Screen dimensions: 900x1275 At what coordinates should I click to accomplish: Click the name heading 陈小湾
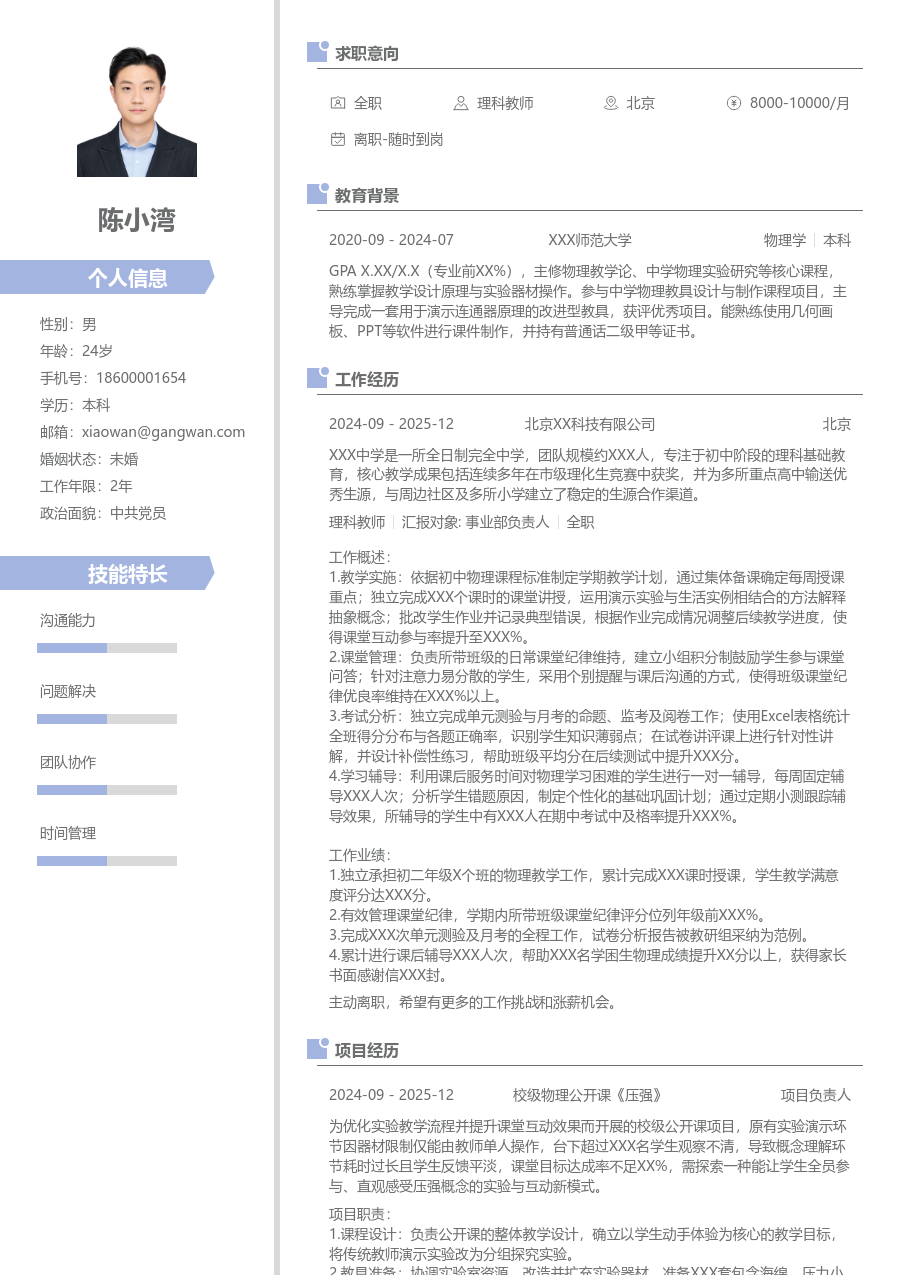[x=137, y=220]
